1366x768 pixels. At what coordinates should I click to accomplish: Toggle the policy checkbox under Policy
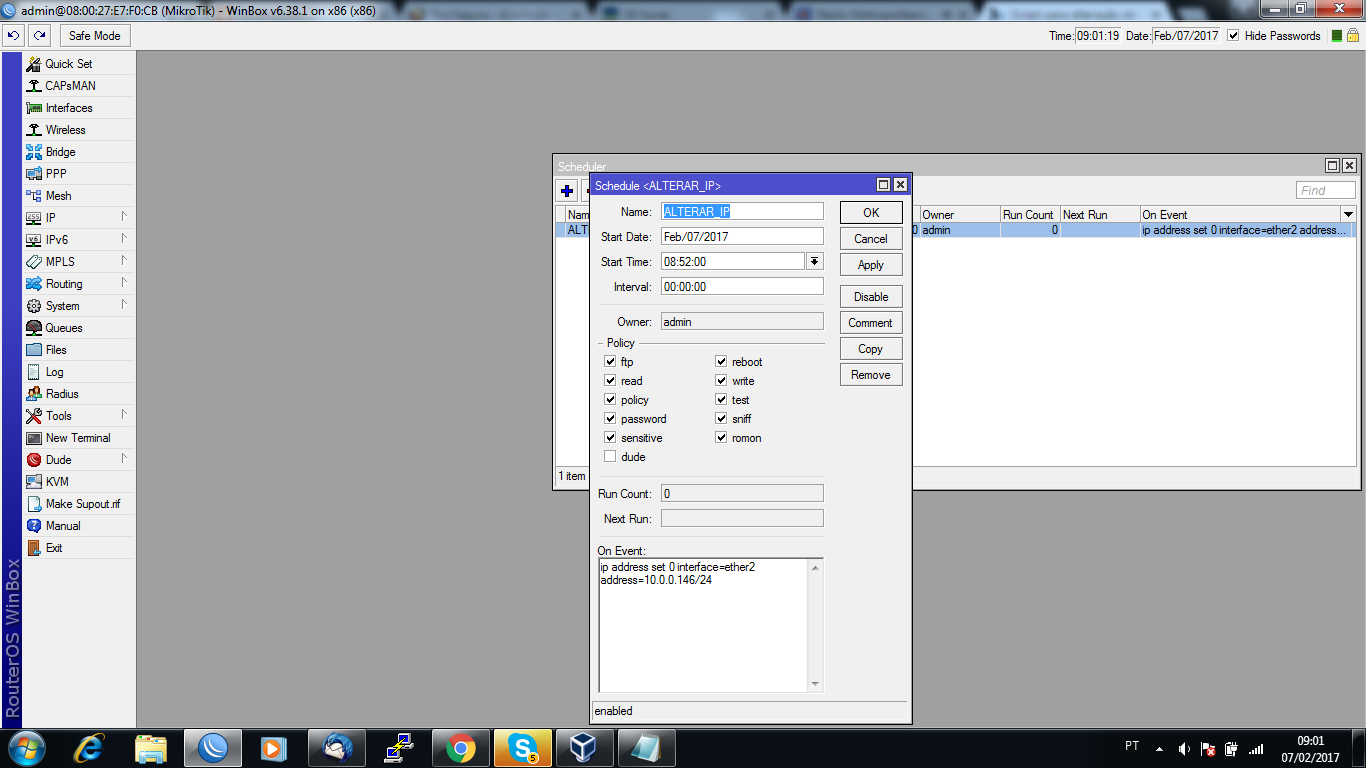tap(610, 400)
